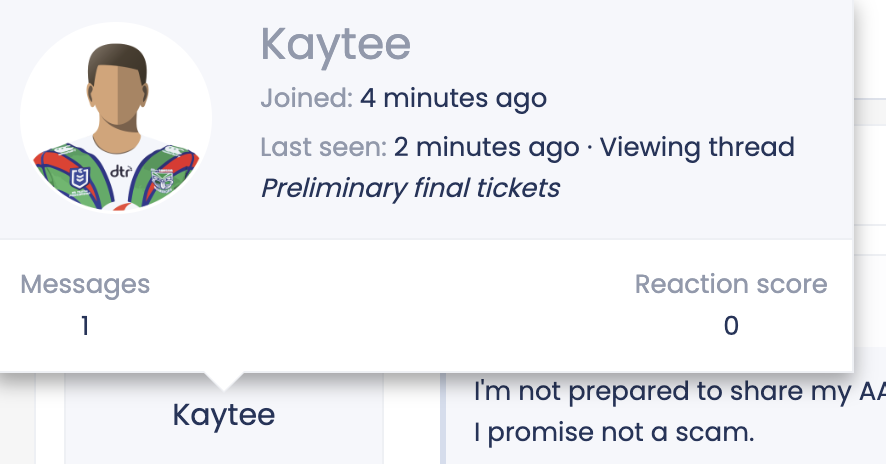Open Kaytee's profile from the tooltip heading
The width and height of the screenshot is (886, 464).
click(335, 45)
